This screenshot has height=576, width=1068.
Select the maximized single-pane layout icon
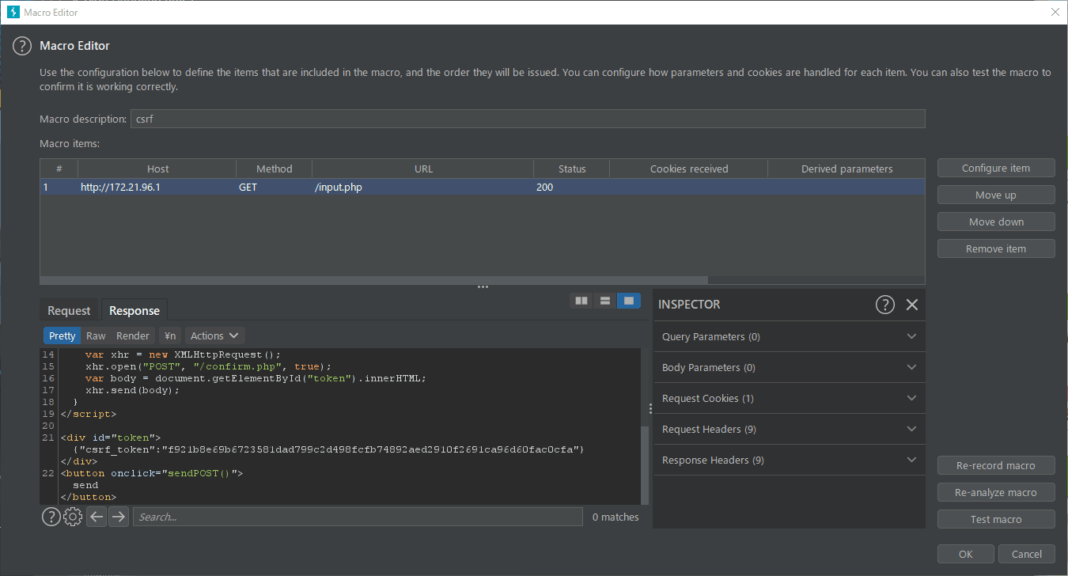pyautogui.click(x=628, y=300)
